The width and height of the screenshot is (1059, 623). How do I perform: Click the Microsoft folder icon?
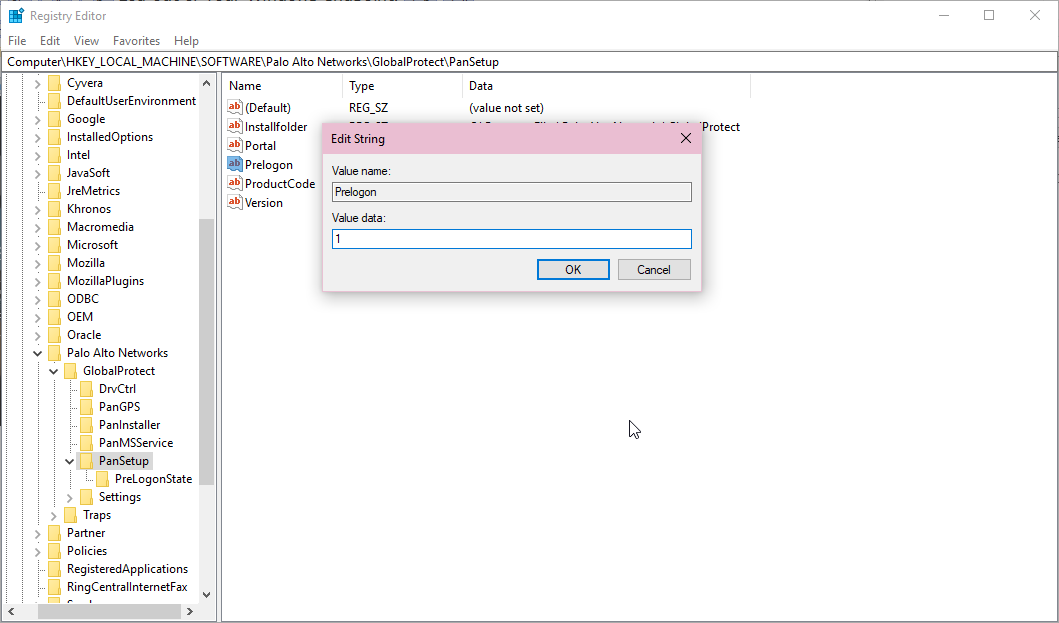point(55,245)
